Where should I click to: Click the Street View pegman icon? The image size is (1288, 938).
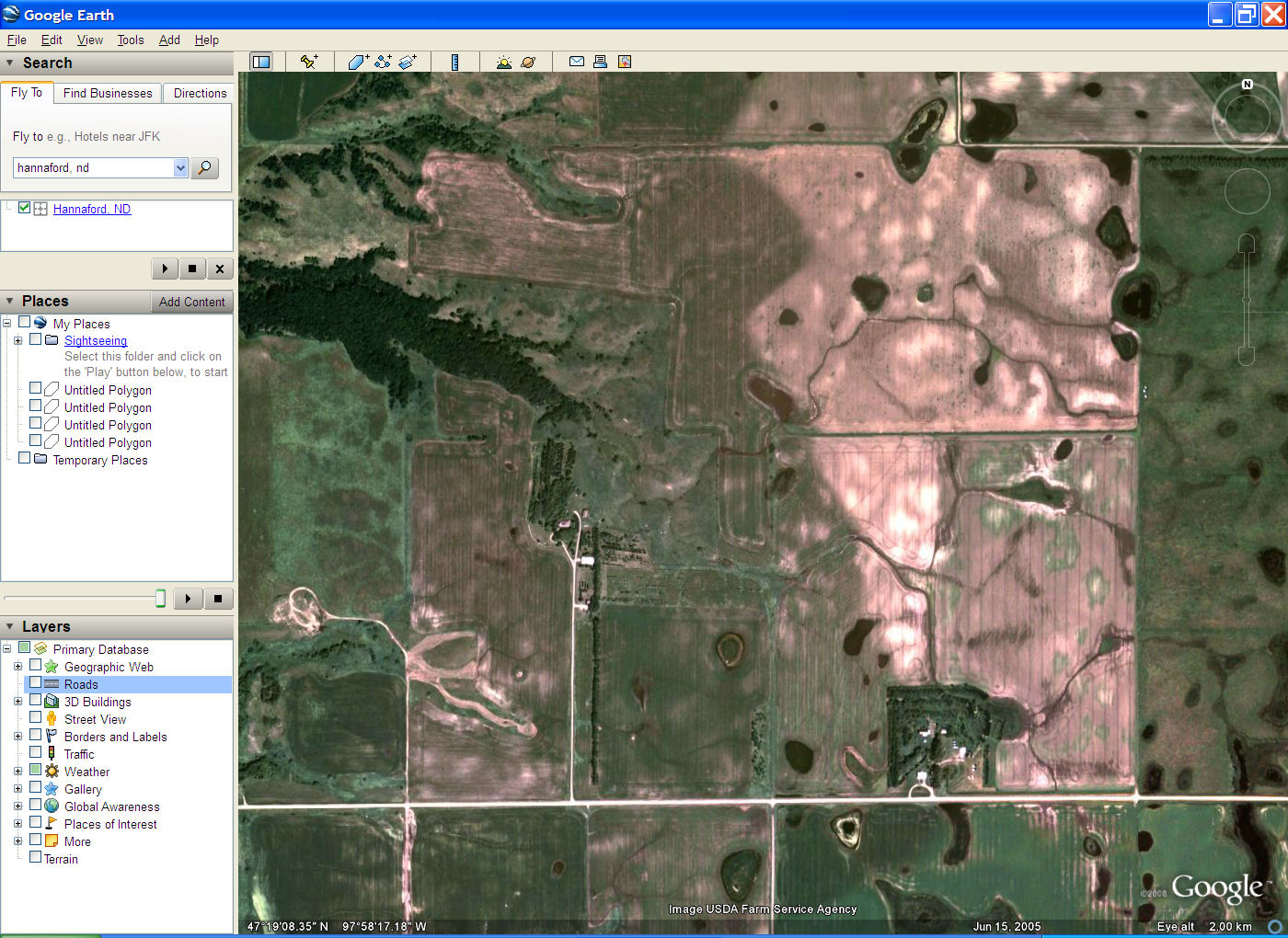click(52, 719)
